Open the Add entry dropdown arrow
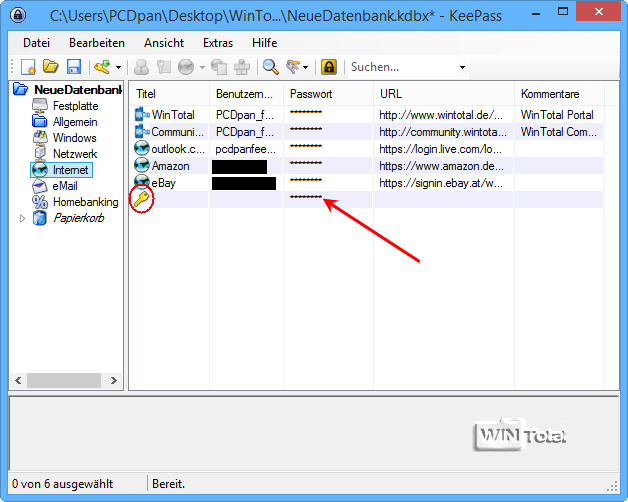 pyautogui.click(x=118, y=67)
